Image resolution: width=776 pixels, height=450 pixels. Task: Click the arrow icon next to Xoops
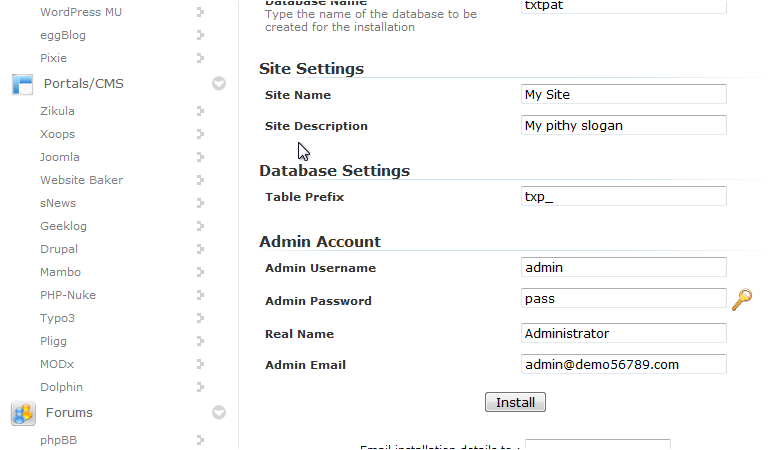(x=200, y=134)
